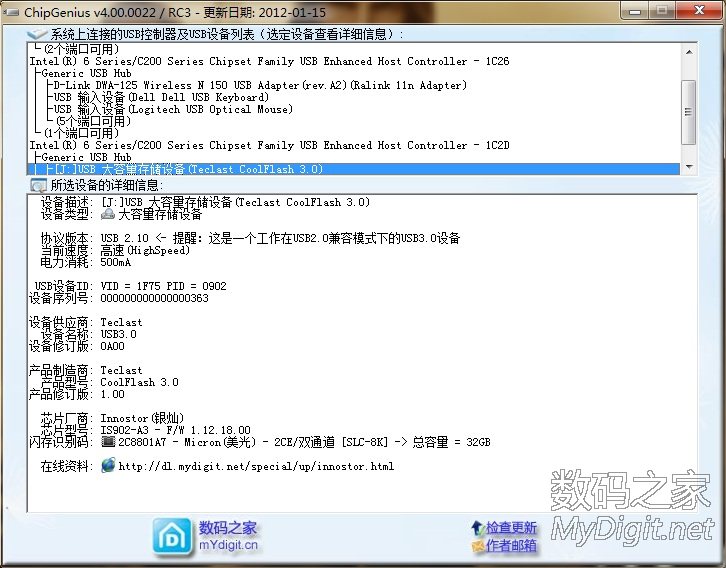Select the 1C26 USB Enhanced Host Controller
The image size is (726, 568).
pyautogui.click(x=269, y=61)
